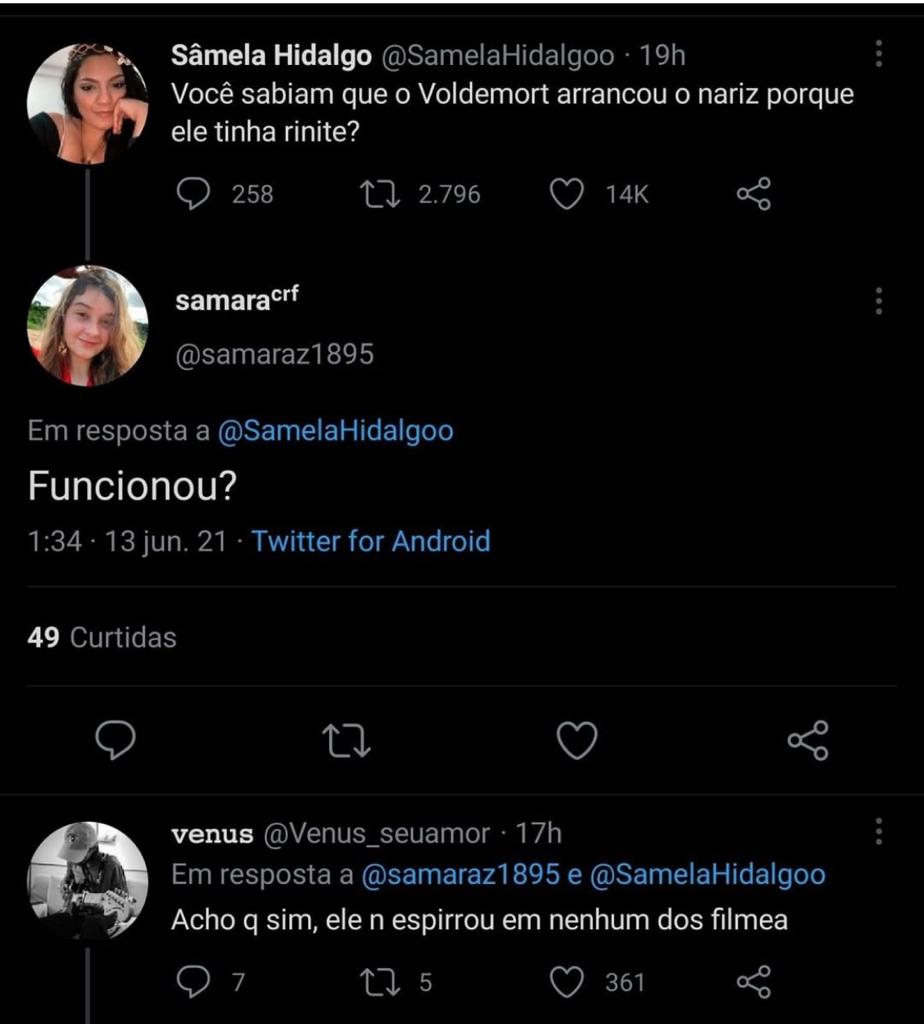Open Sâmela Hidalgo's profile picture
The height and width of the screenshot is (1024, 924).
87,104
